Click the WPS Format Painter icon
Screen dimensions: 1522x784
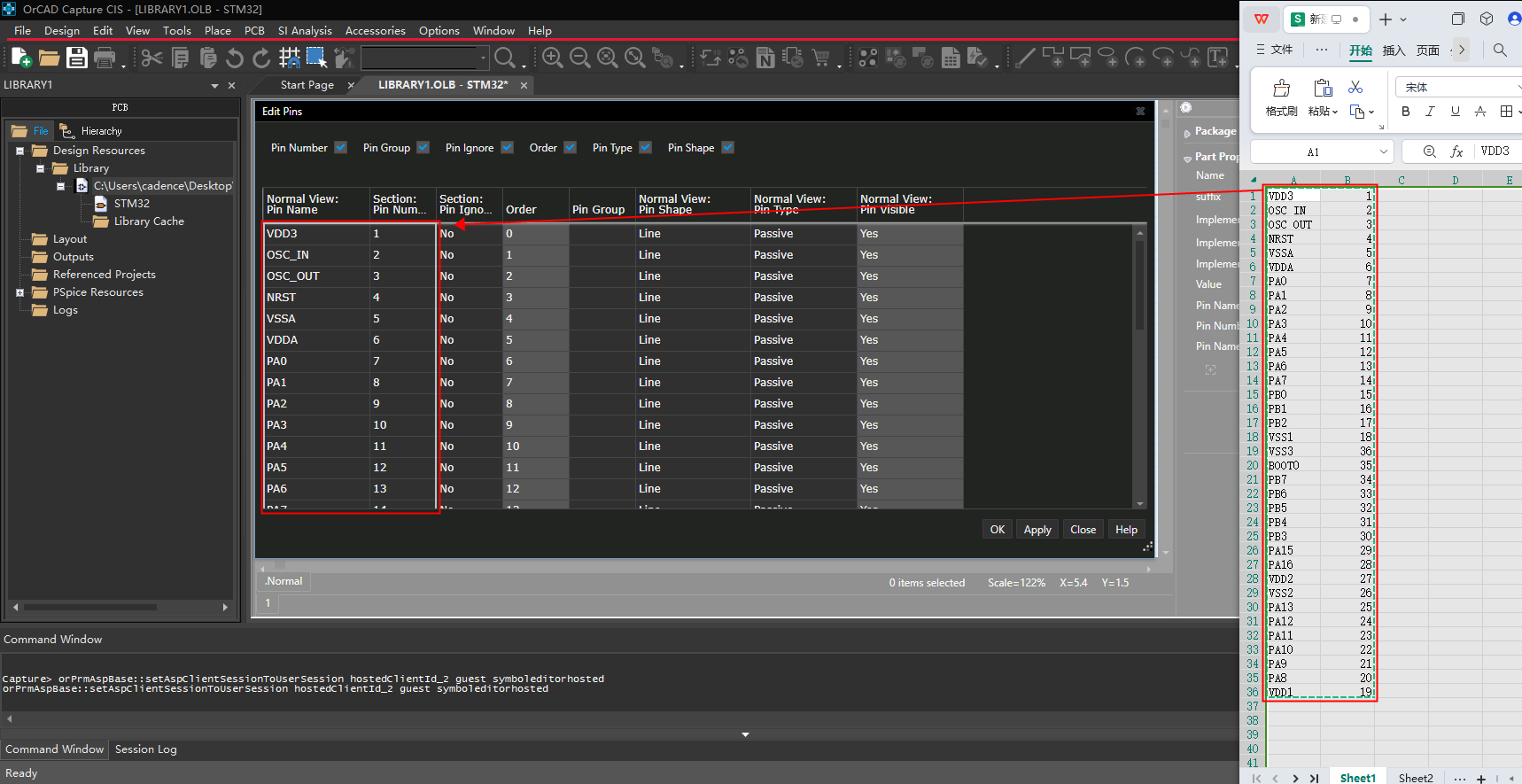pos(1281,88)
